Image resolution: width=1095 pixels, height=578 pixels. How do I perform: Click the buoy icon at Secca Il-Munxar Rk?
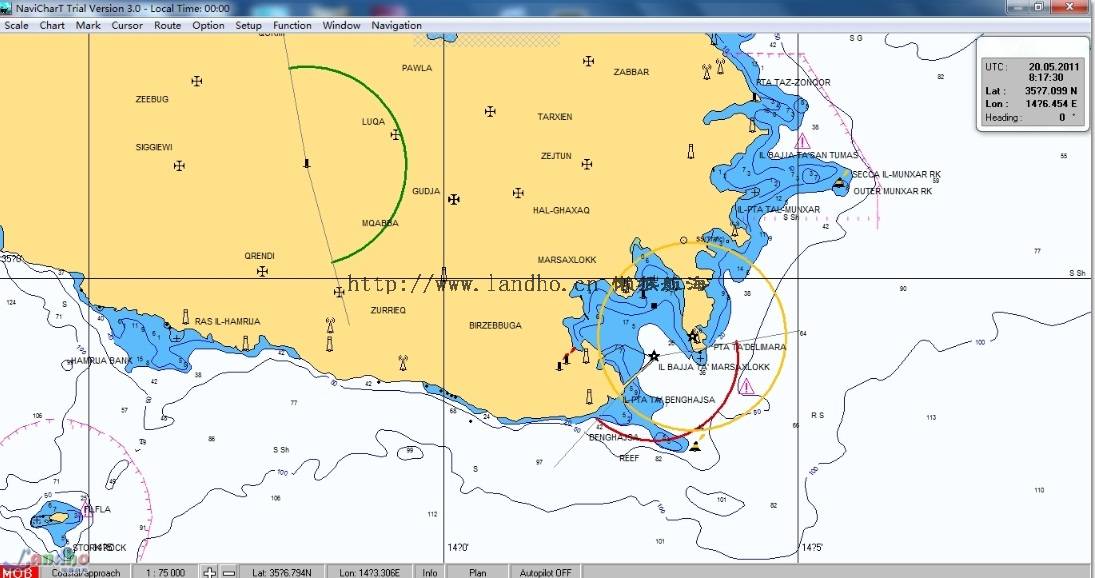(839, 184)
